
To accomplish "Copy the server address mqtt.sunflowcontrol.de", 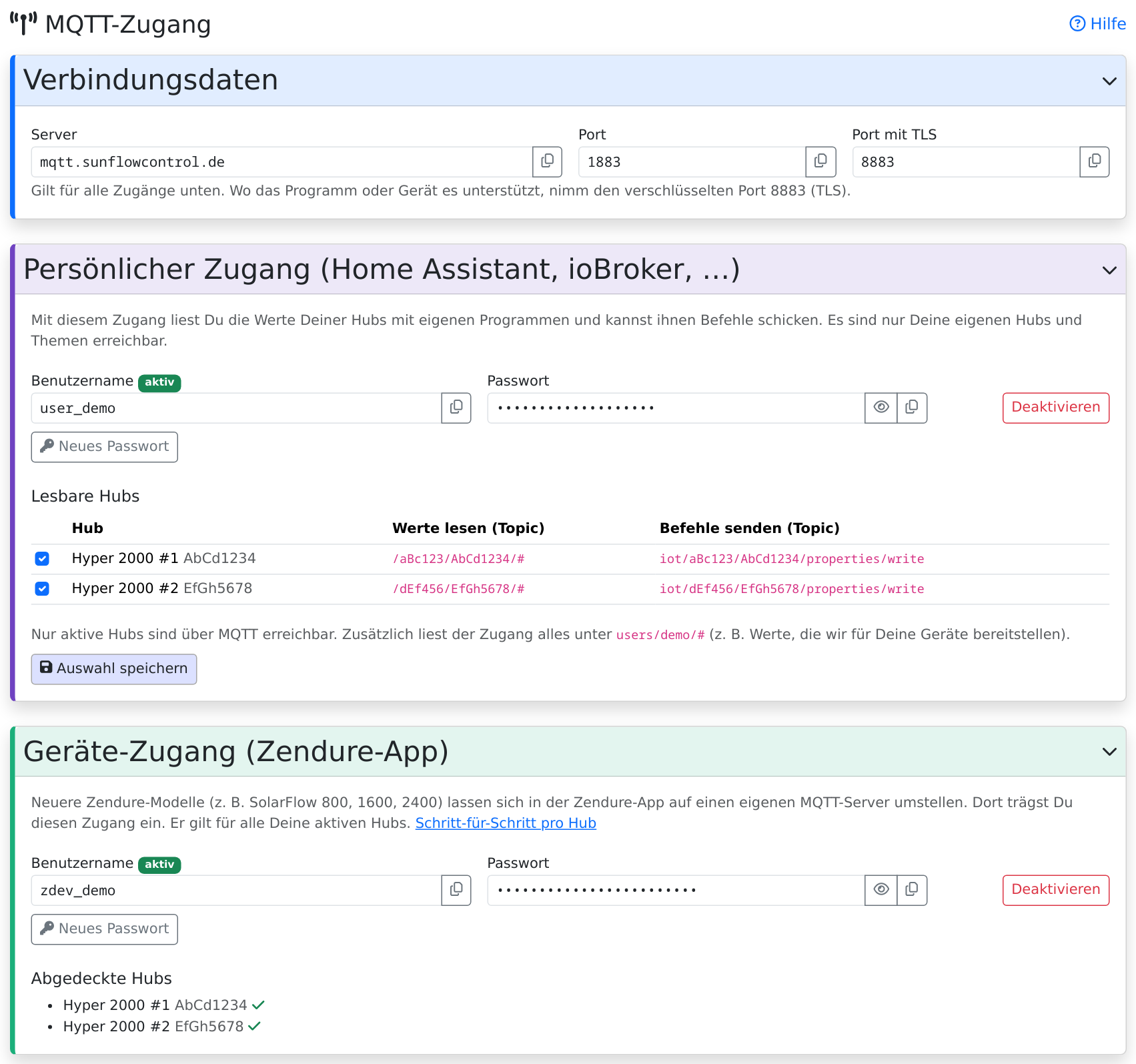I will point(547,161).
